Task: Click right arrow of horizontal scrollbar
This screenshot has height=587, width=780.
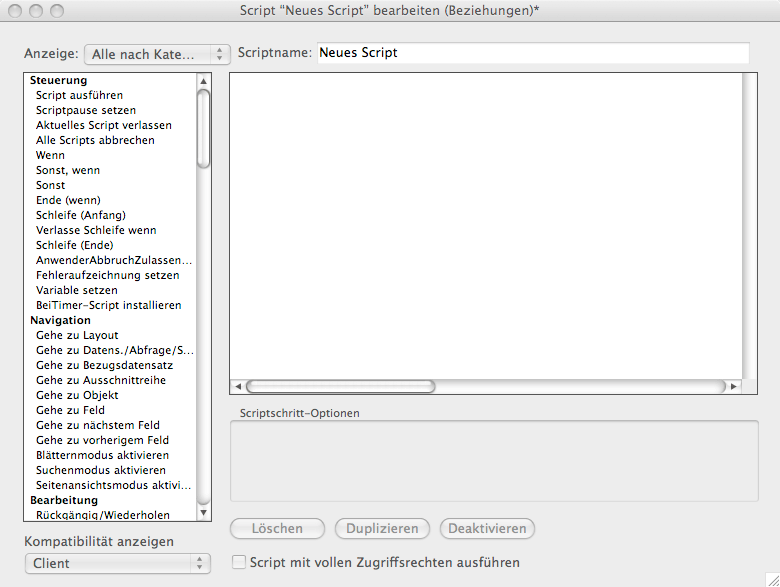Action: 734,386
